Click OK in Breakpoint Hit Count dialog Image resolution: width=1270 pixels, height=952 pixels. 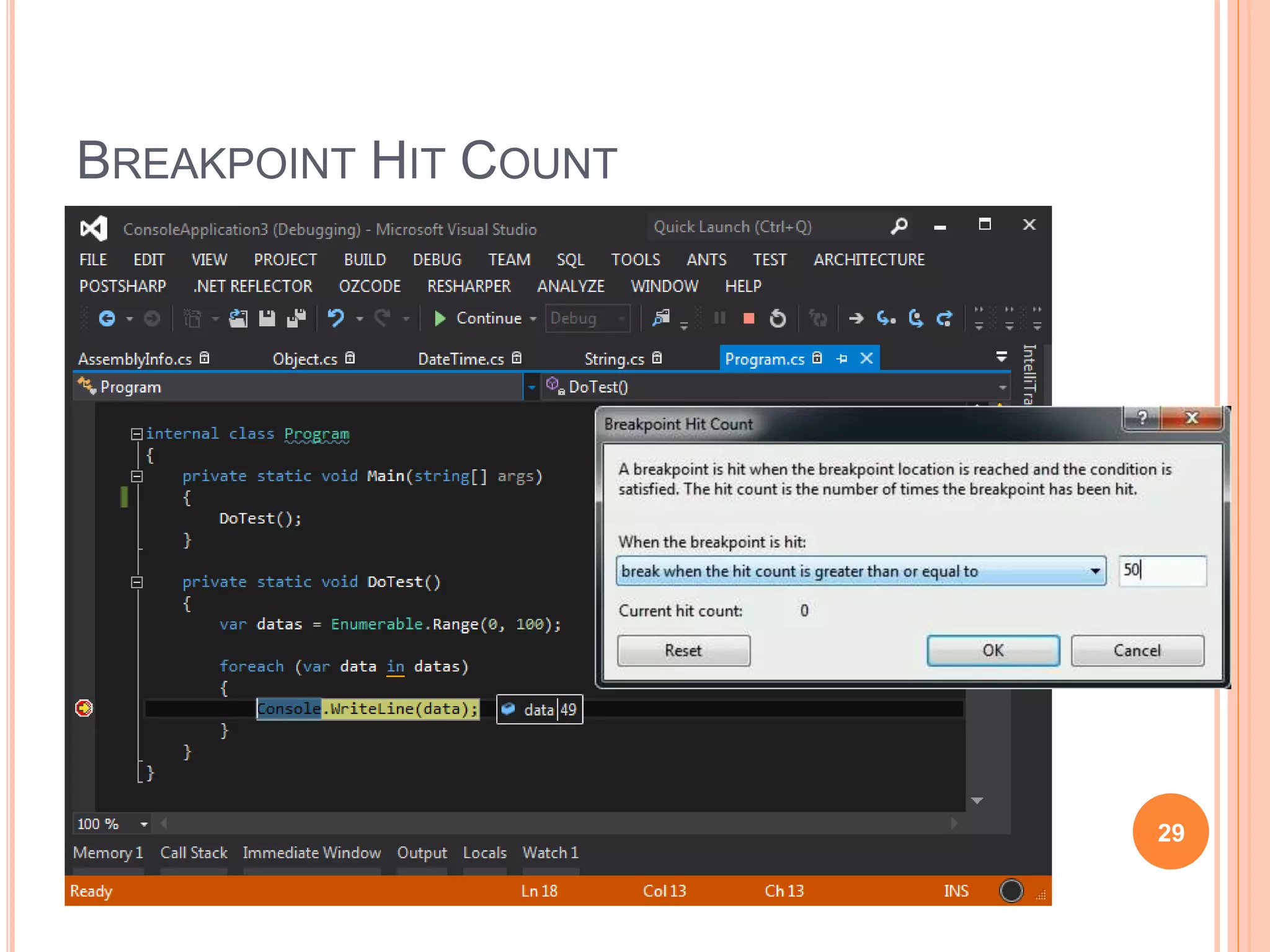(x=993, y=651)
